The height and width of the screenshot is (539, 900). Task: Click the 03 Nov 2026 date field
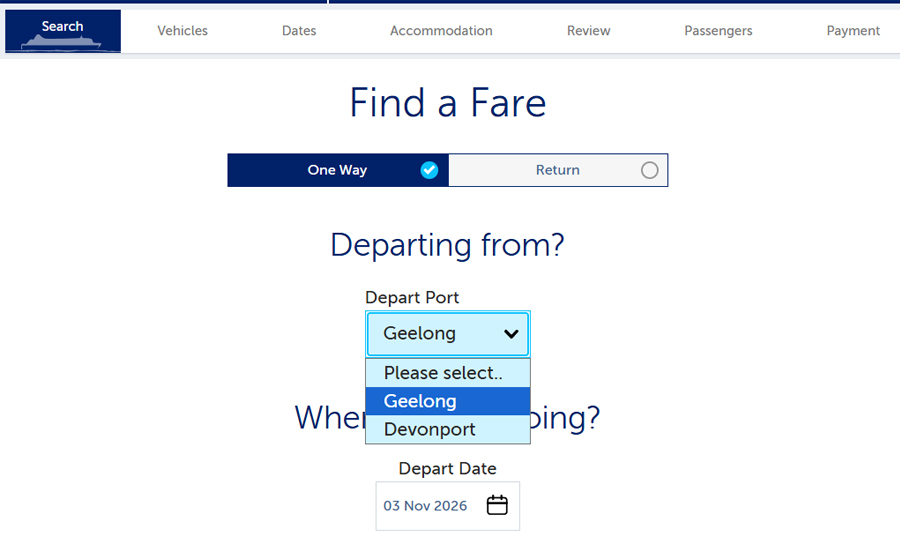(448, 506)
